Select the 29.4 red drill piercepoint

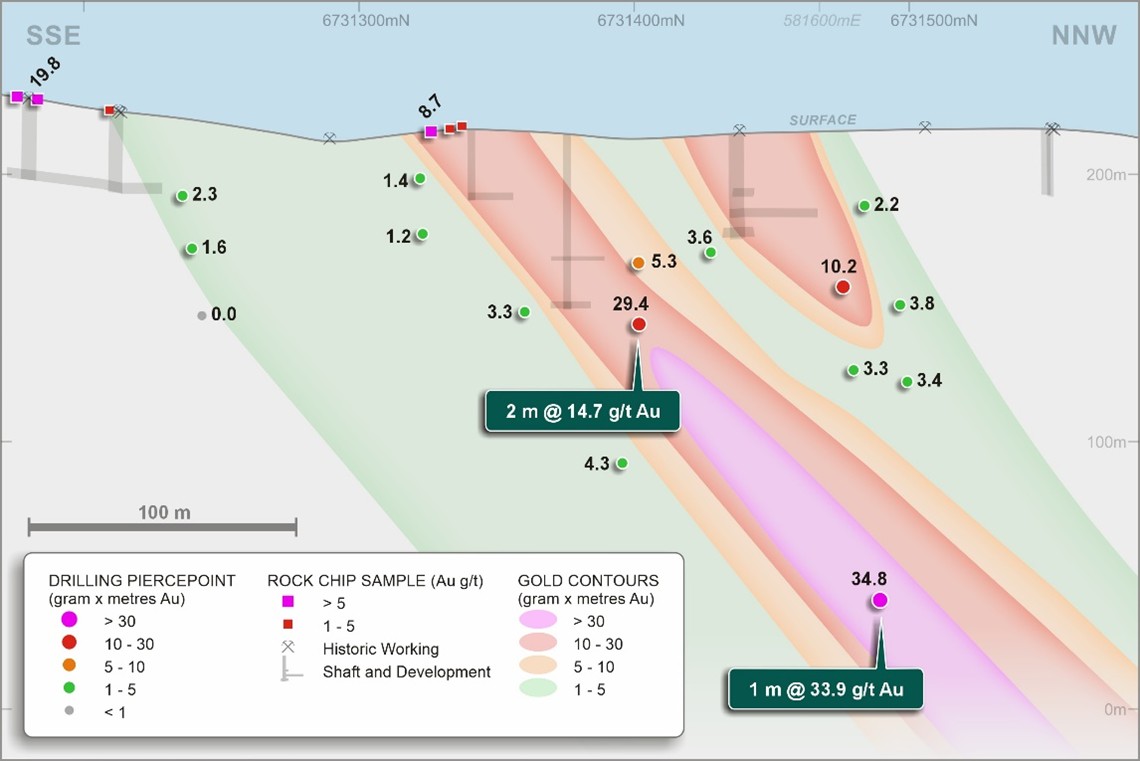pos(638,323)
